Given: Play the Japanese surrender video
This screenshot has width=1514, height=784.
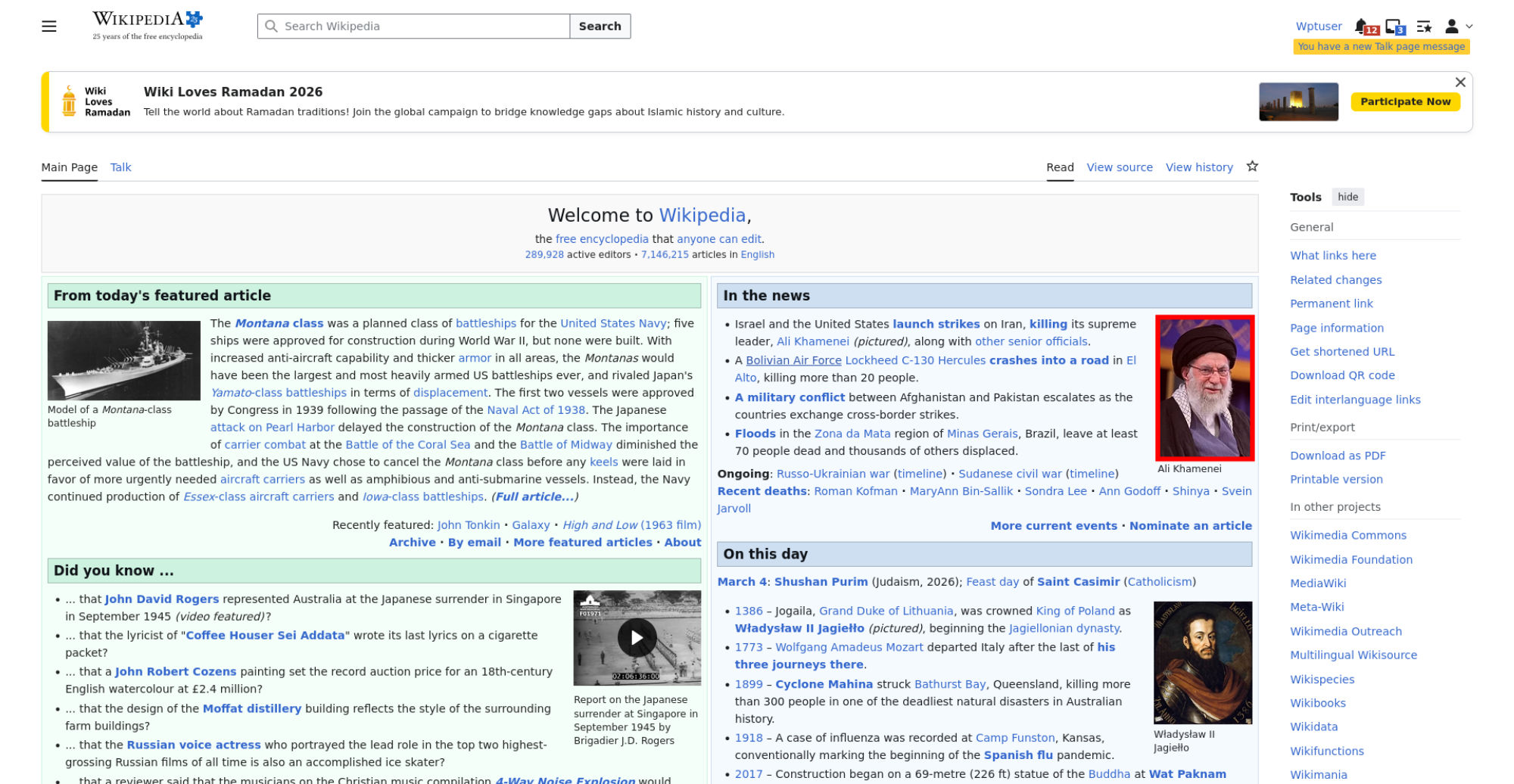Looking at the screenshot, I should coord(637,637).
